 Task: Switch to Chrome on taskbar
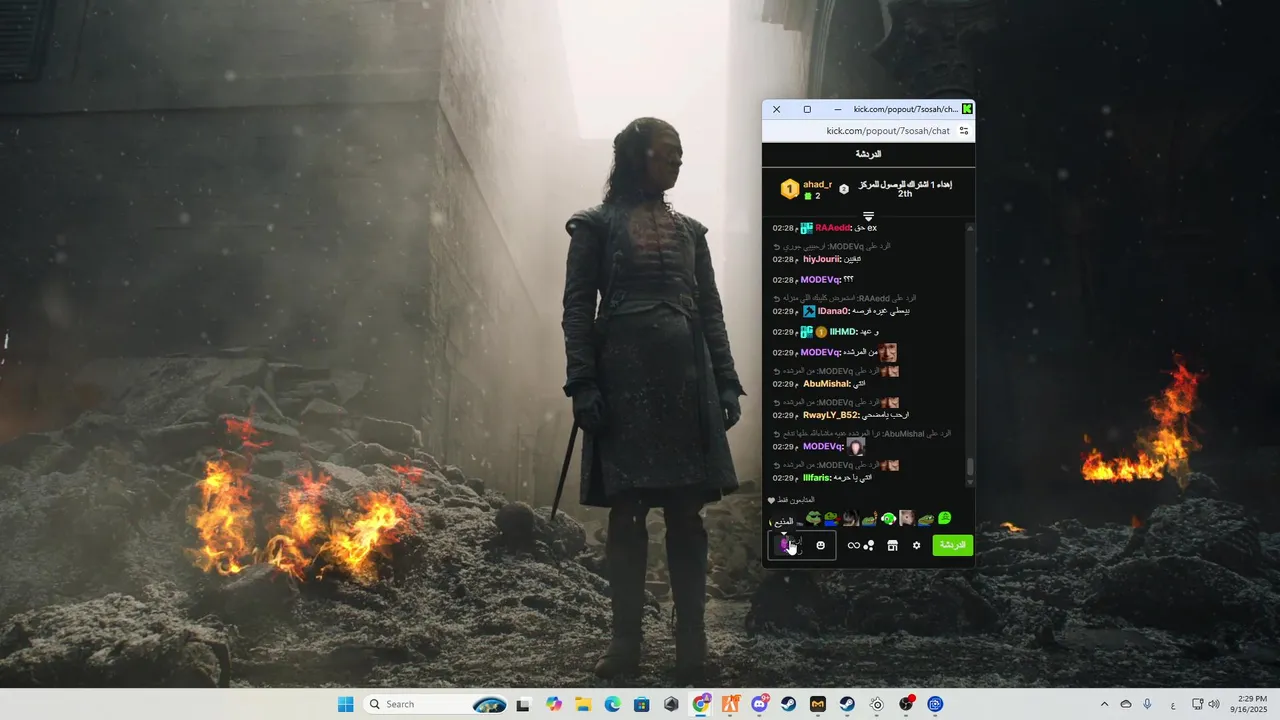point(701,704)
